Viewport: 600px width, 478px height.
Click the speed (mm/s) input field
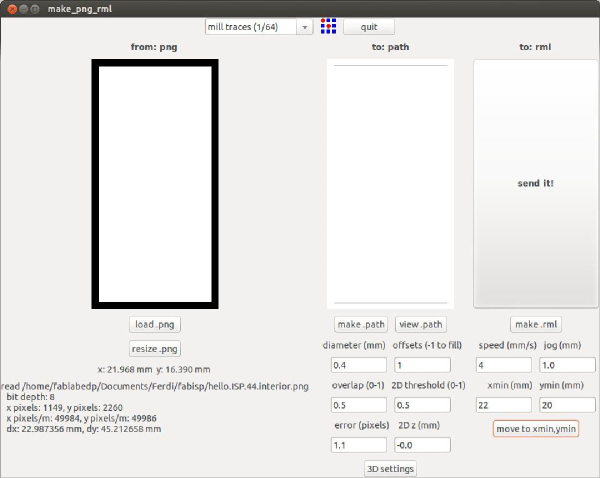504,365
